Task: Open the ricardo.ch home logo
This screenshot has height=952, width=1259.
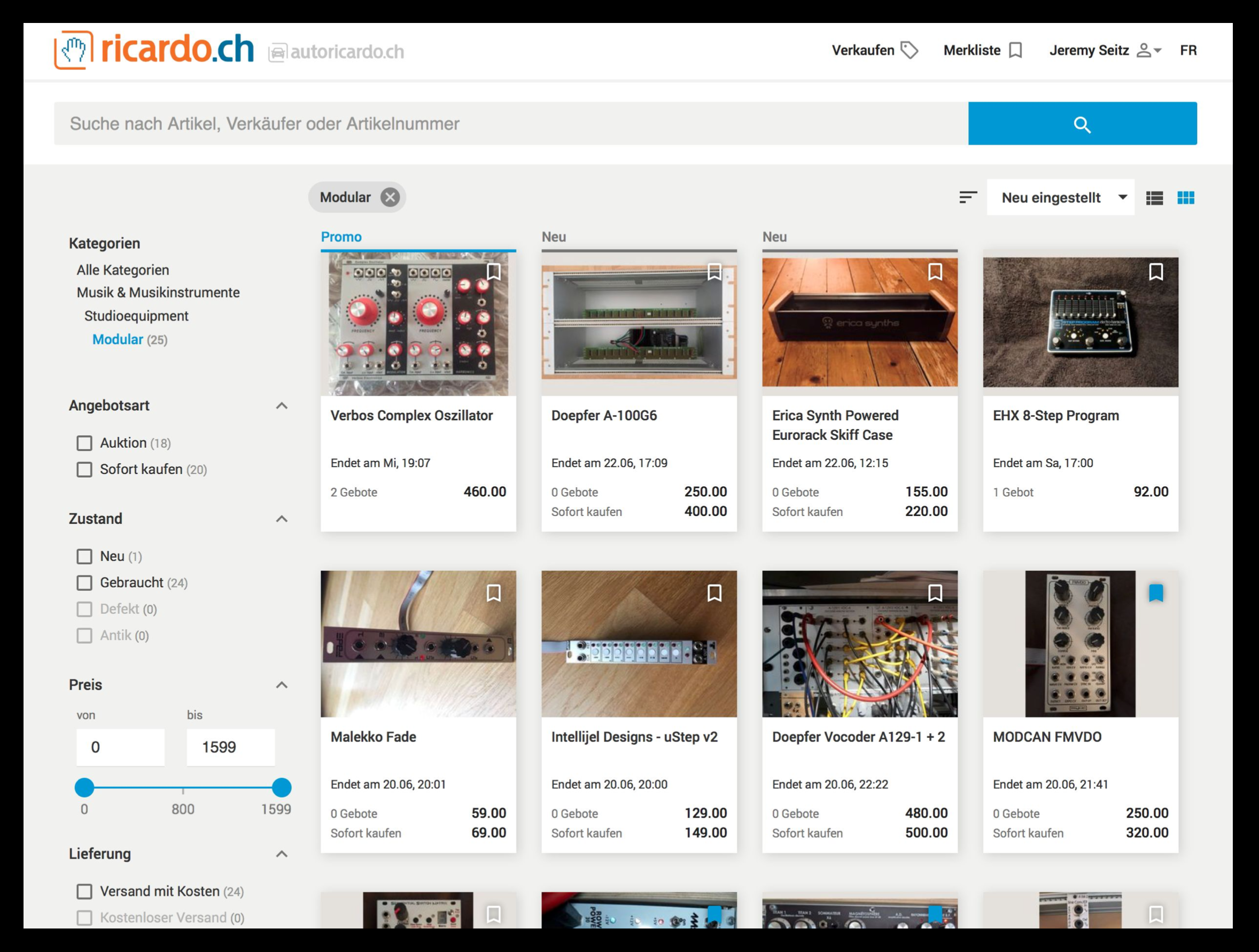Action: pos(154,50)
